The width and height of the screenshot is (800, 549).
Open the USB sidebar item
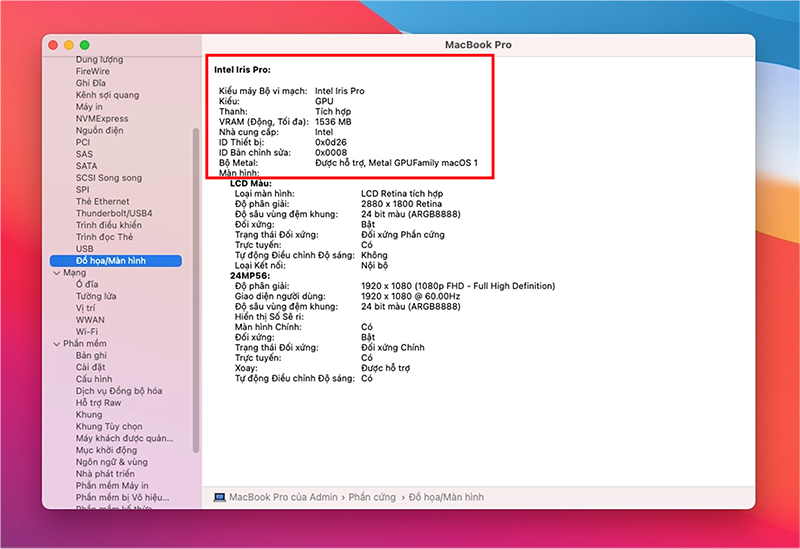85,249
